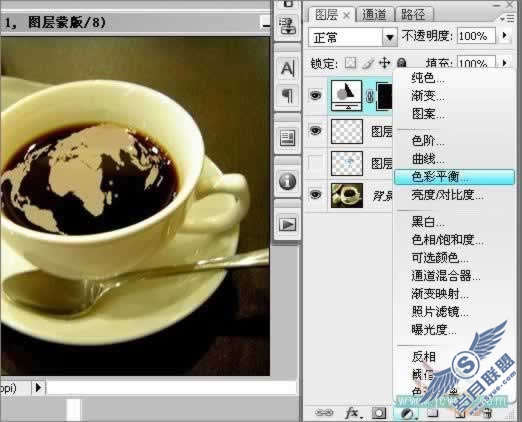Open the Character panel (A| icon)
The image size is (522, 422).
click(287, 69)
